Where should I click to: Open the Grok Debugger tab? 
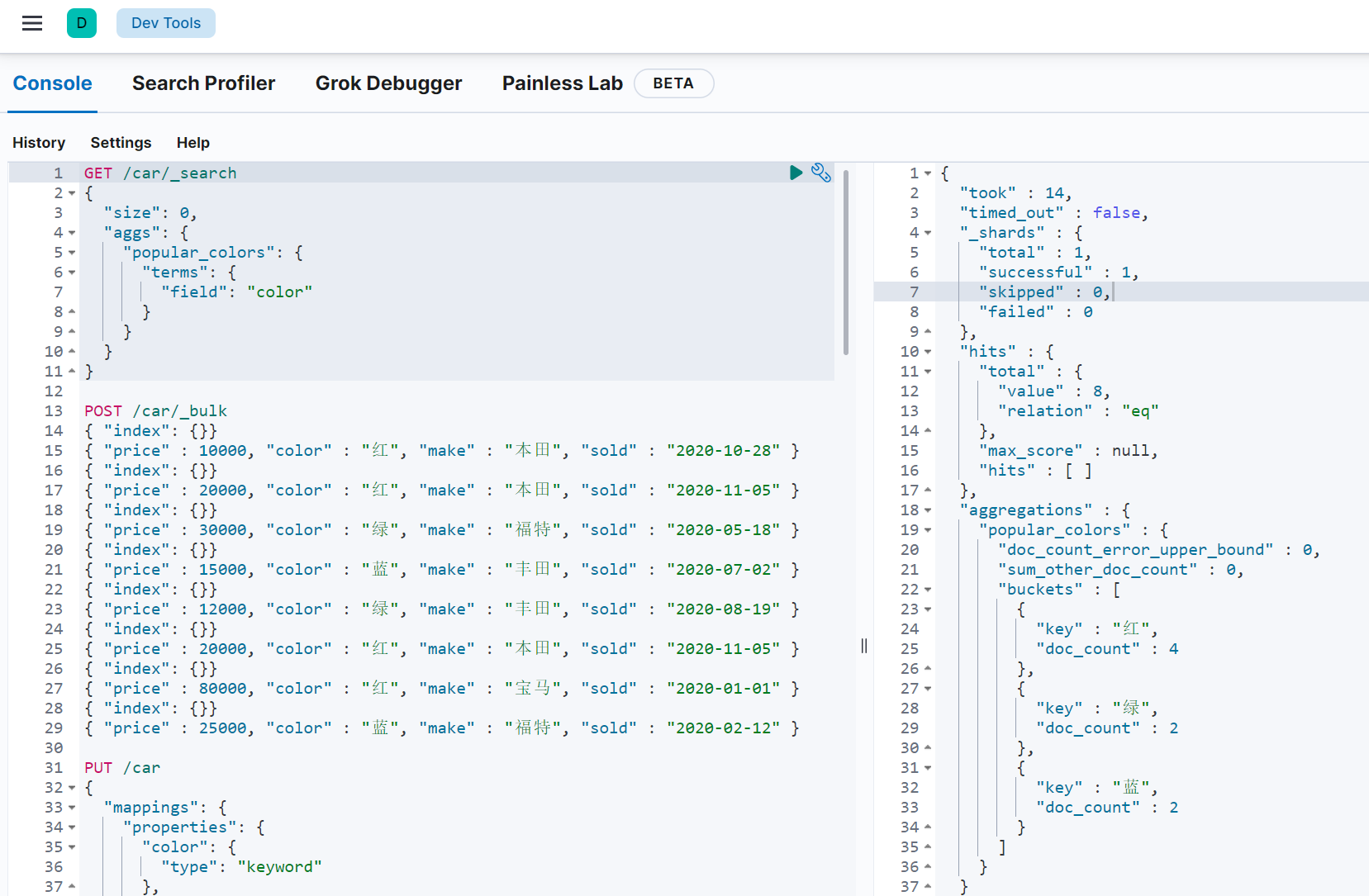click(x=388, y=83)
